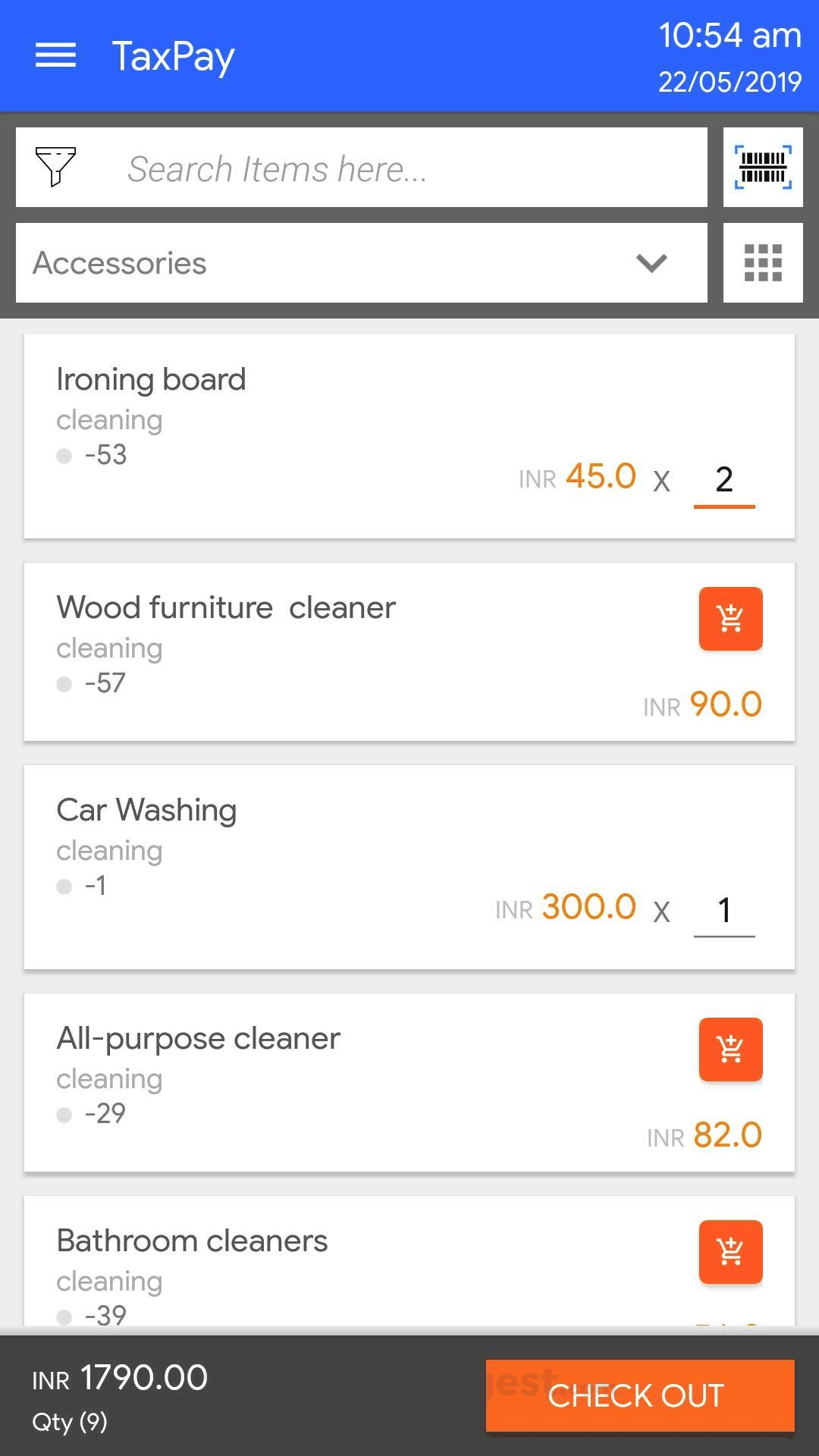
Task: Edit Car Washing quantity field
Action: (x=724, y=910)
